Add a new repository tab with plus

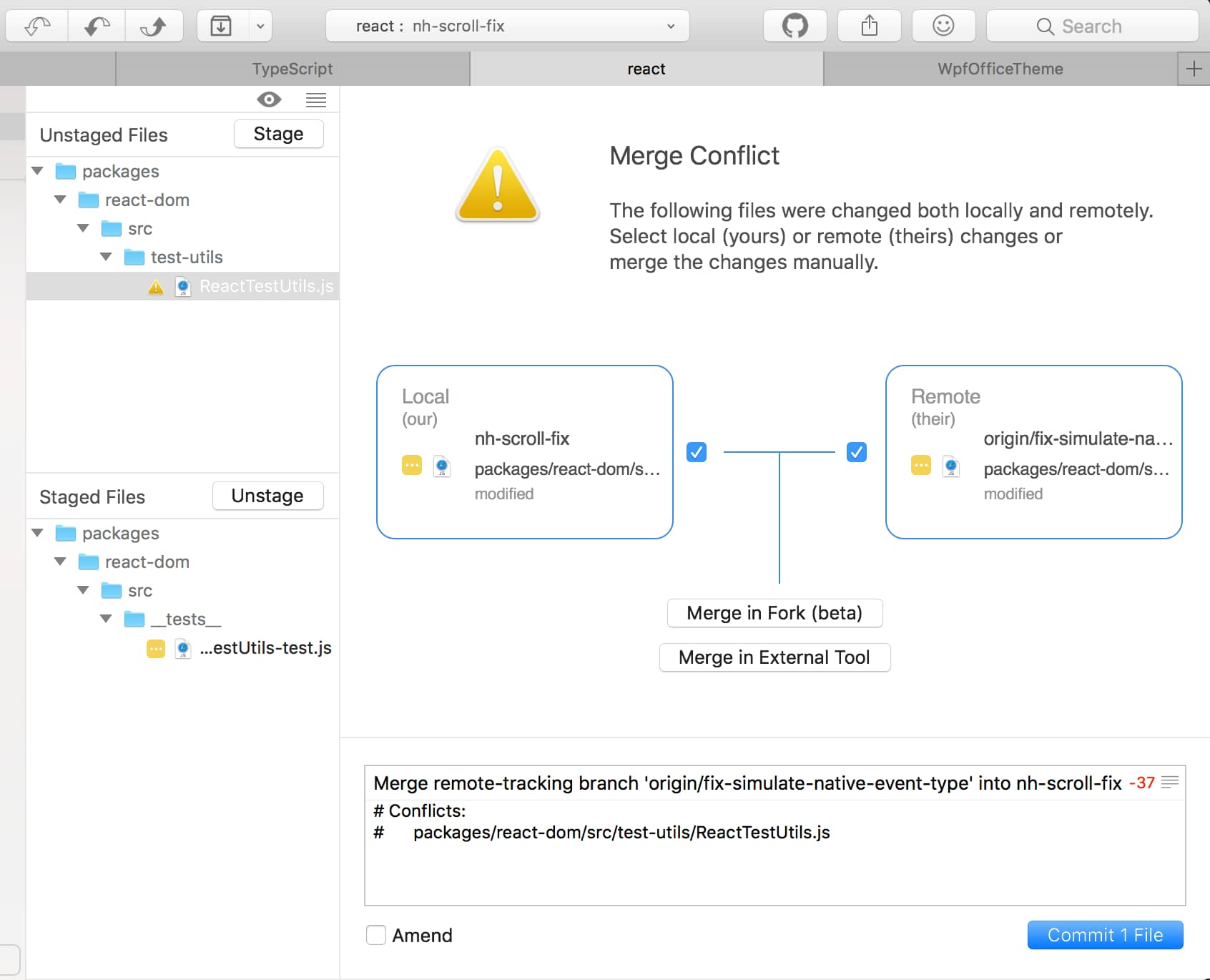1194,69
